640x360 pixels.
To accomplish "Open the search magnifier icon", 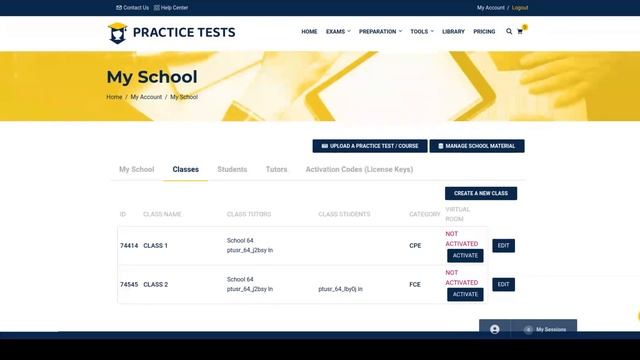I will point(509,31).
